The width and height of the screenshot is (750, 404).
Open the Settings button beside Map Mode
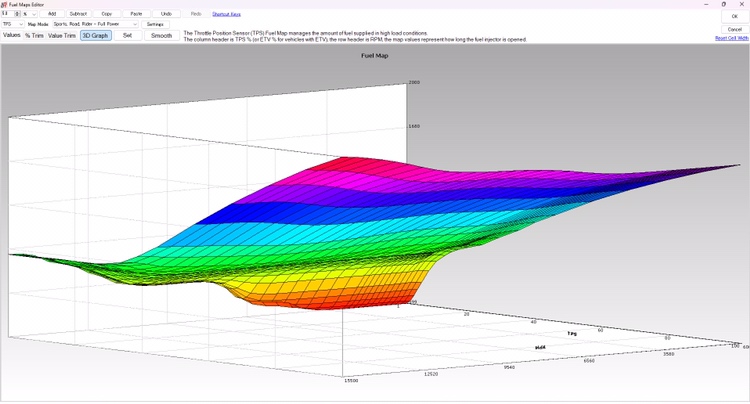(x=155, y=24)
